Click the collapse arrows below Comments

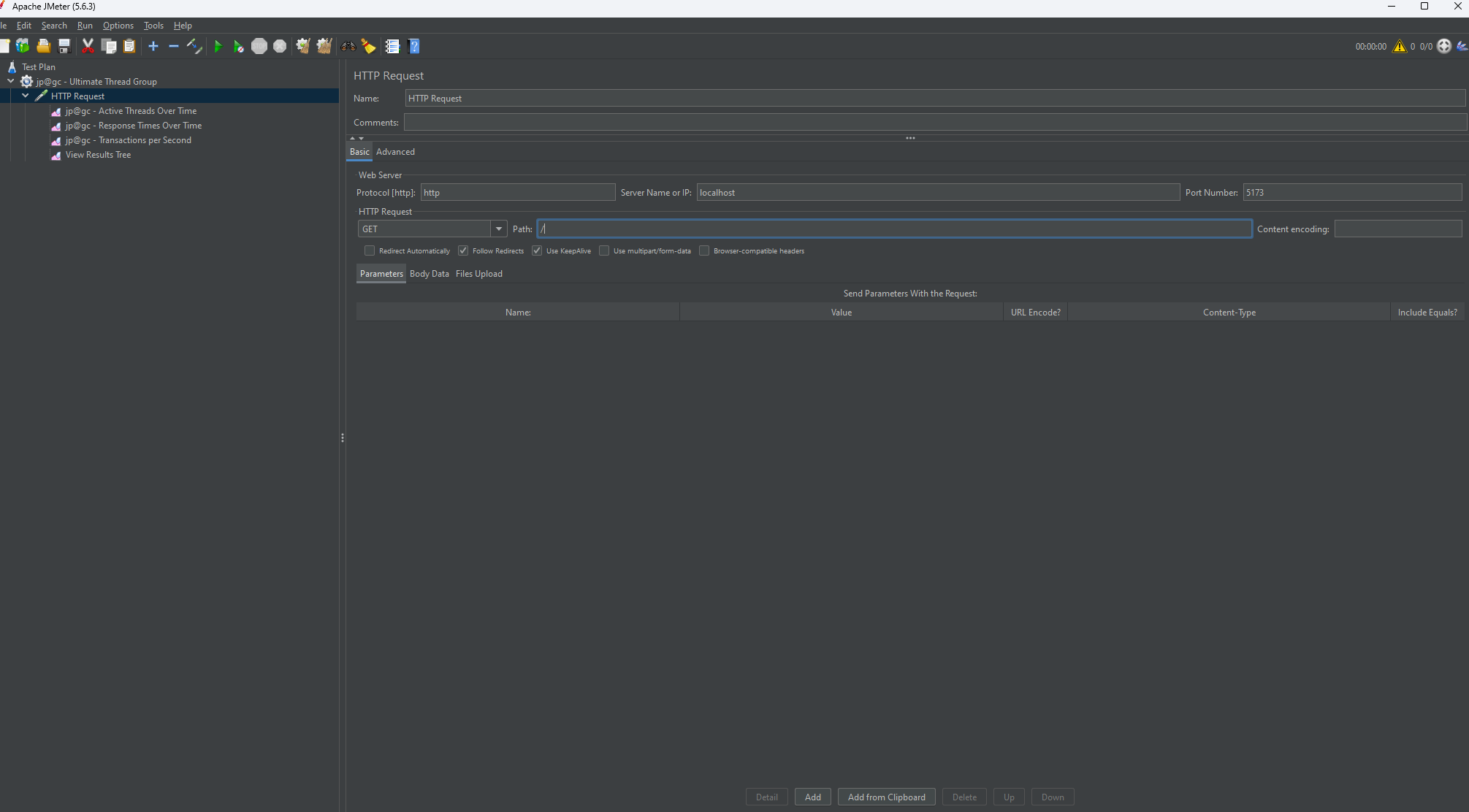click(356, 137)
